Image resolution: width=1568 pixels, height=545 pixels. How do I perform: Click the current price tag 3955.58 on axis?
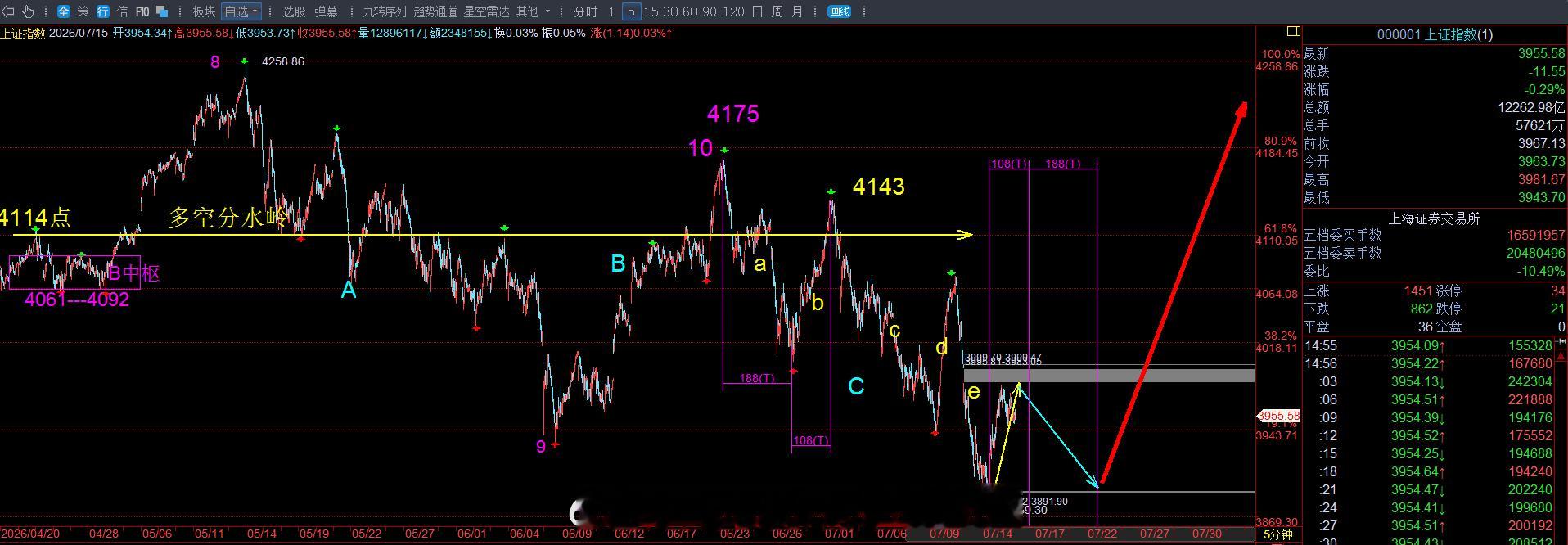point(1279,416)
